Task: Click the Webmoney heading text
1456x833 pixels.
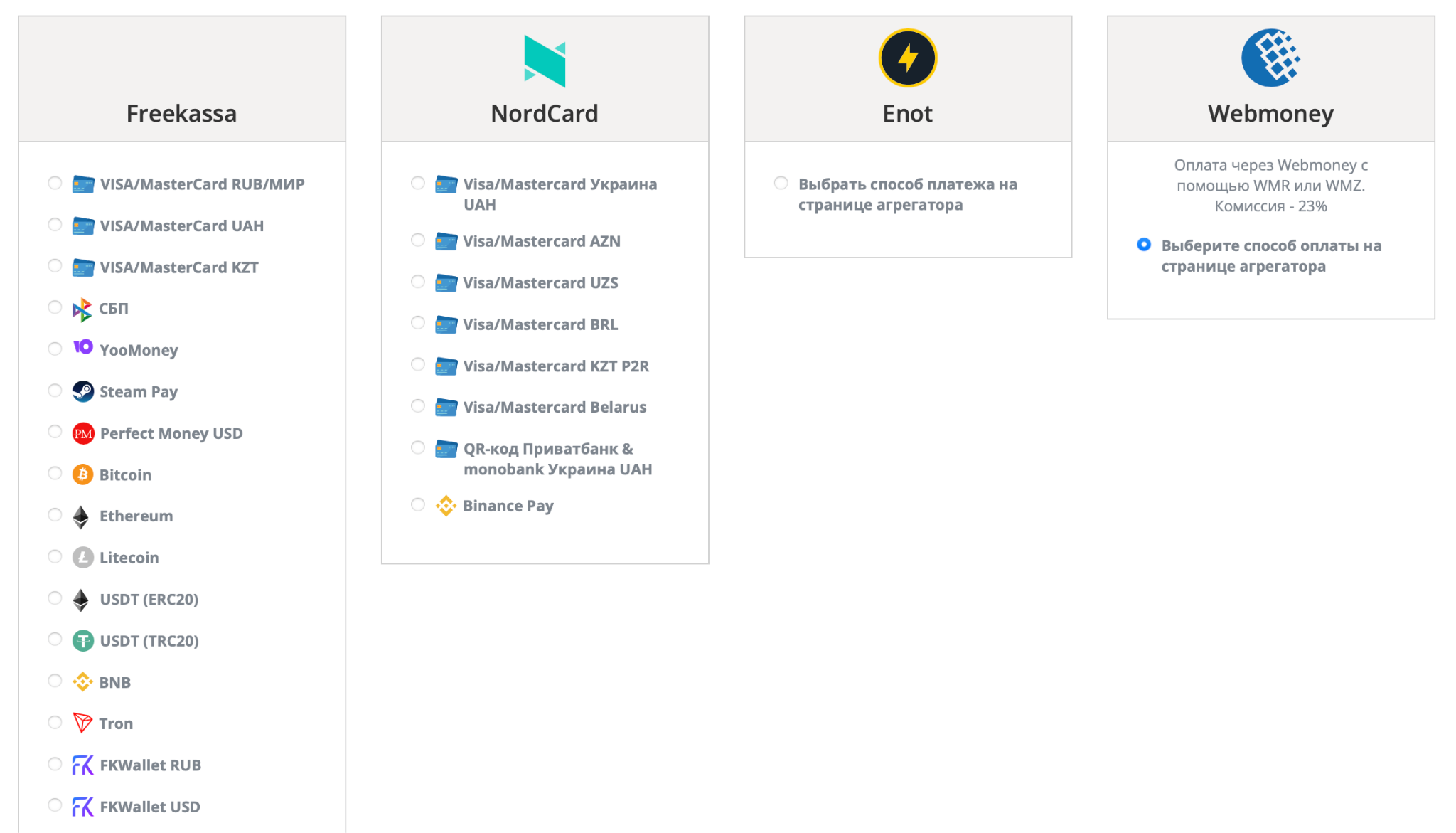Action: click(x=1271, y=114)
